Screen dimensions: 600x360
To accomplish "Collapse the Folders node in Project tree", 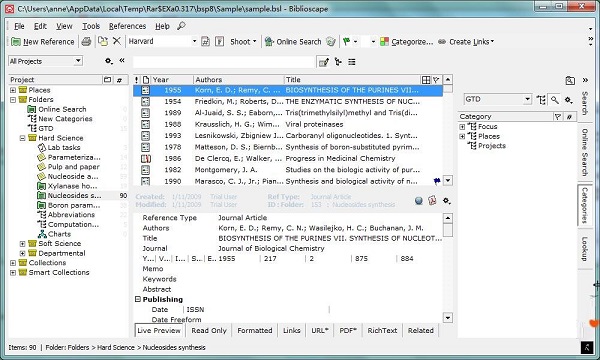I will [13, 100].
